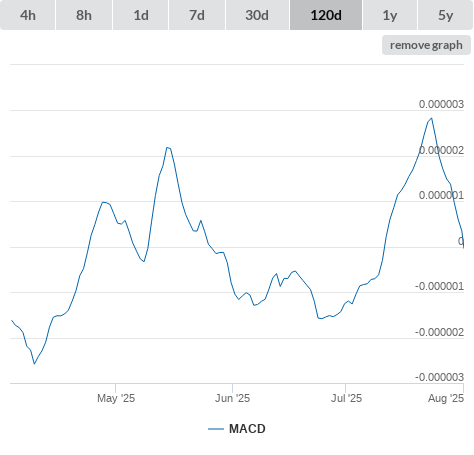Click the Aug '25 axis label

(446, 398)
